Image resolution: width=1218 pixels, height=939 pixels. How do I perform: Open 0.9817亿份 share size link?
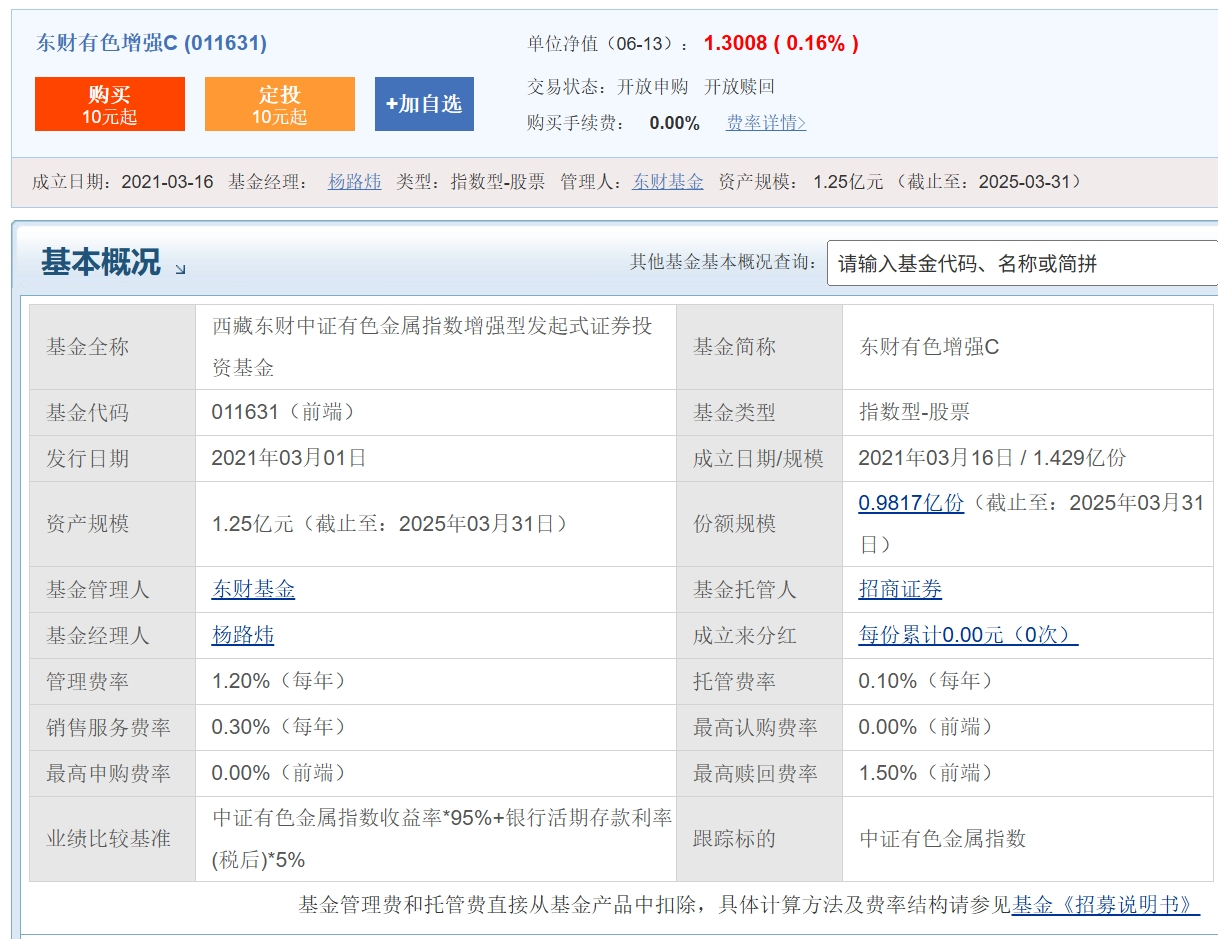pos(911,503)
